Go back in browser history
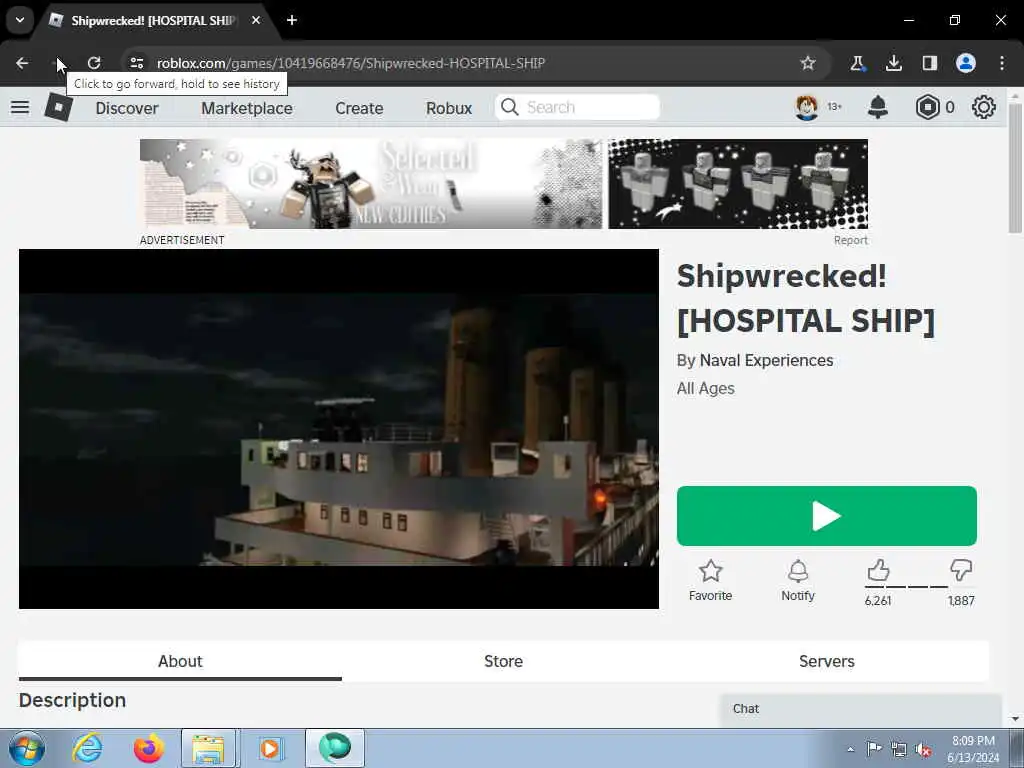Image resolution: width=1024 pixels, height=768 pixels. point(22,63)
